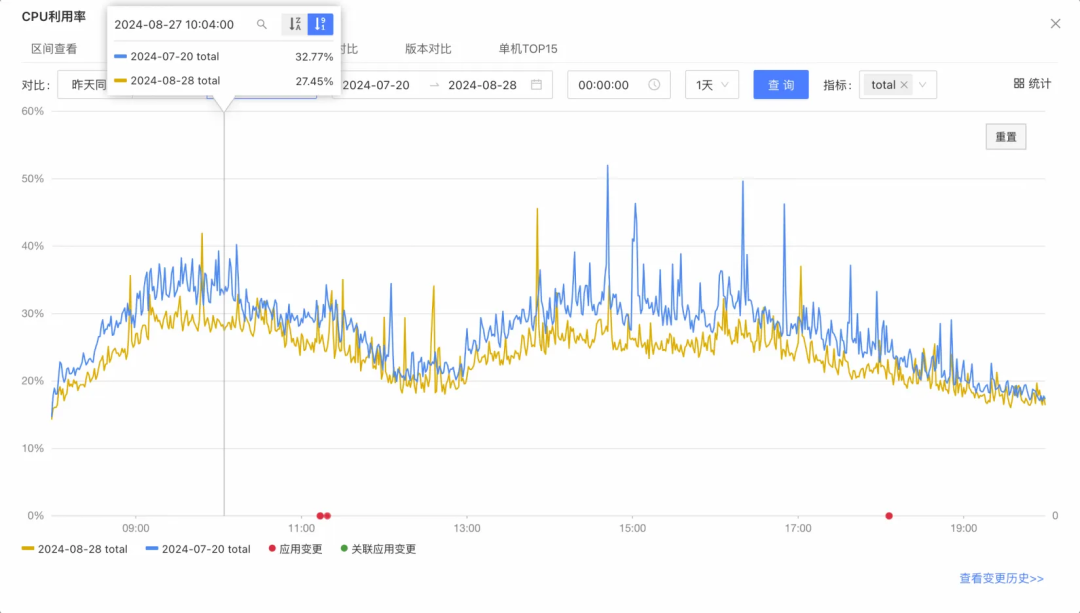Image resolution: width=1080 pixels, height=613 pixels.
Task: Click the 50% y-axis label
Action: pyautogui.click(x=32, y=178)
